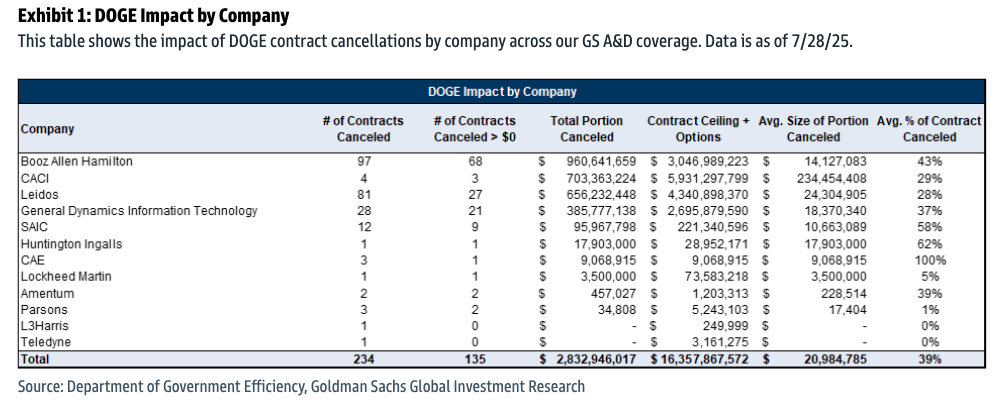Click the CACI company name cell
1002x403 pixels.
(35, 178)
